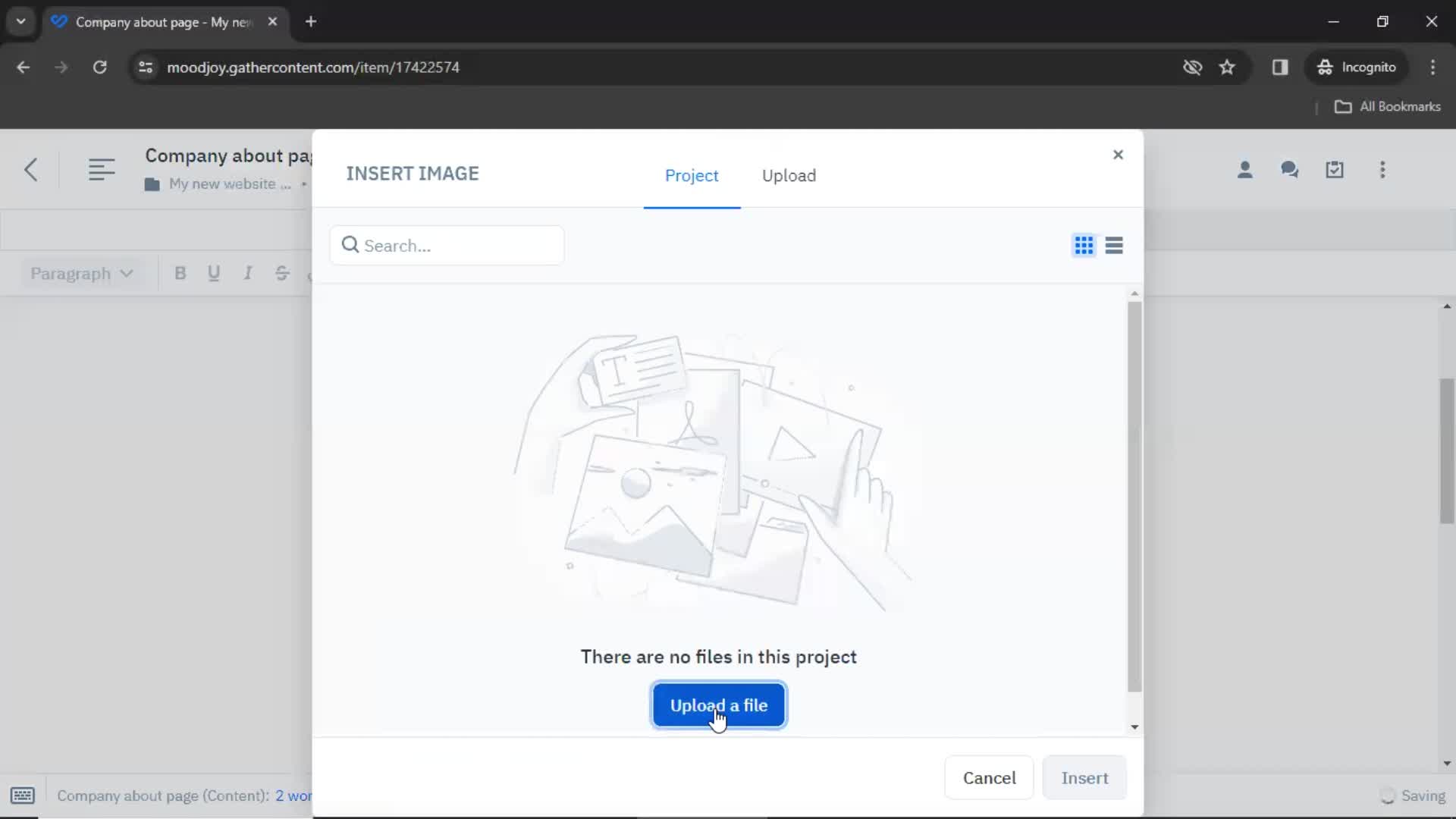Click the Bold formatting button
The width and height of the screenshot is (1456, 819).
tap(180, 273)
